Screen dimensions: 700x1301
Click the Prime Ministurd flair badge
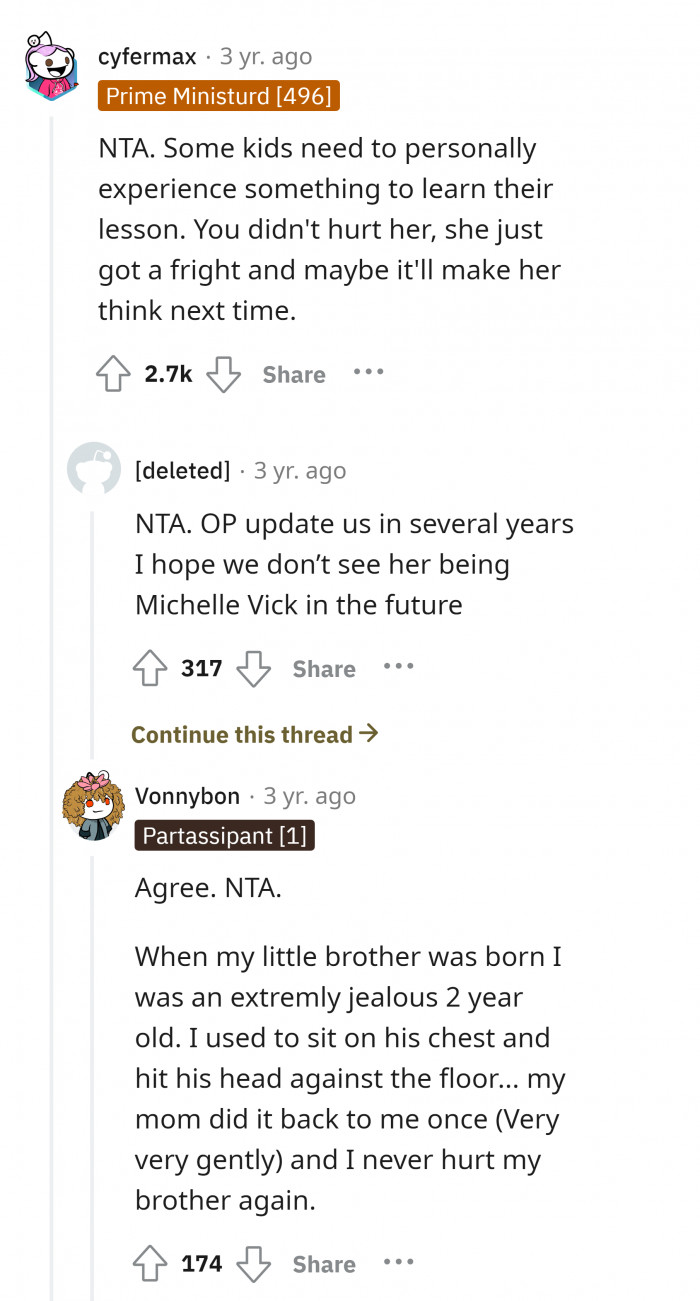[220, 96]
